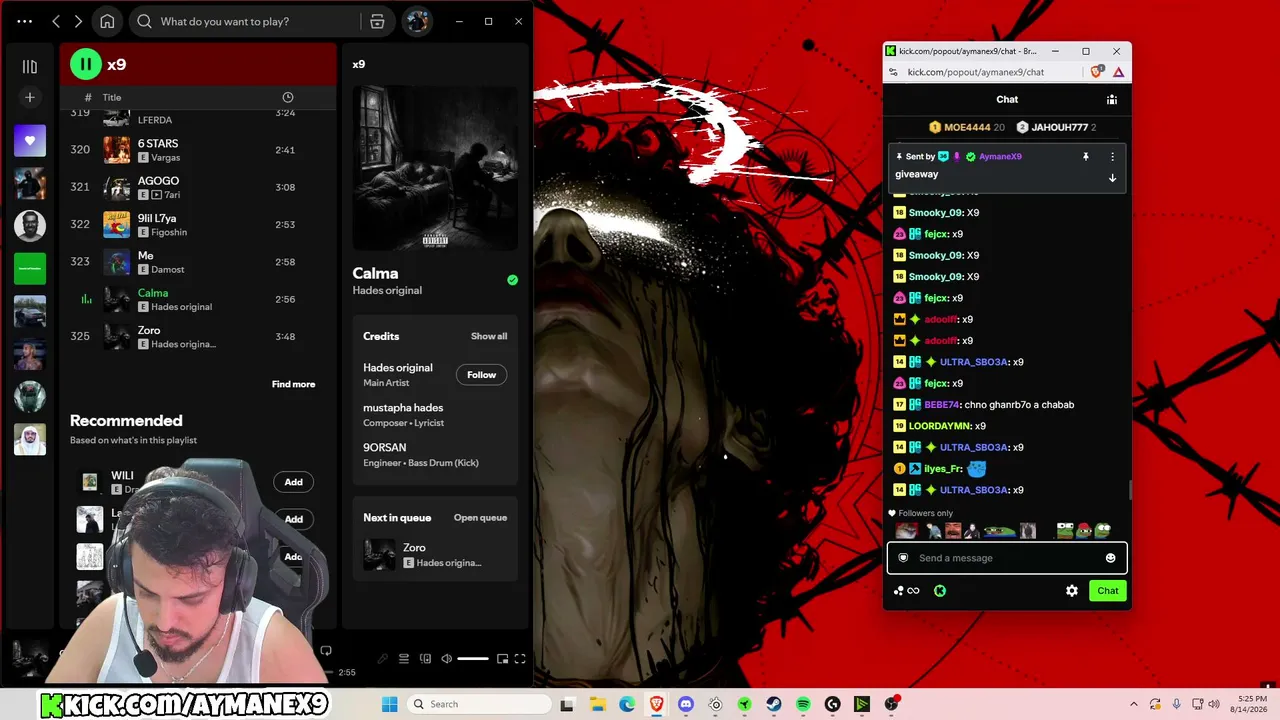Viewport: 1280px width, 720px height.
Task: Open the Kick emote icon below chat input
Action: click(x=940, y=591)
